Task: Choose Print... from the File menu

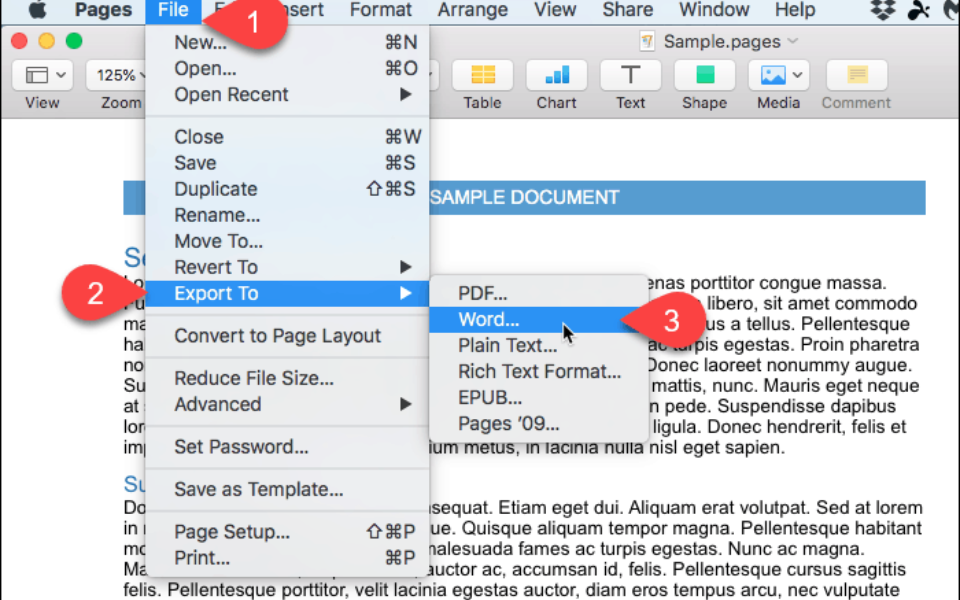Action: [287, 558]
